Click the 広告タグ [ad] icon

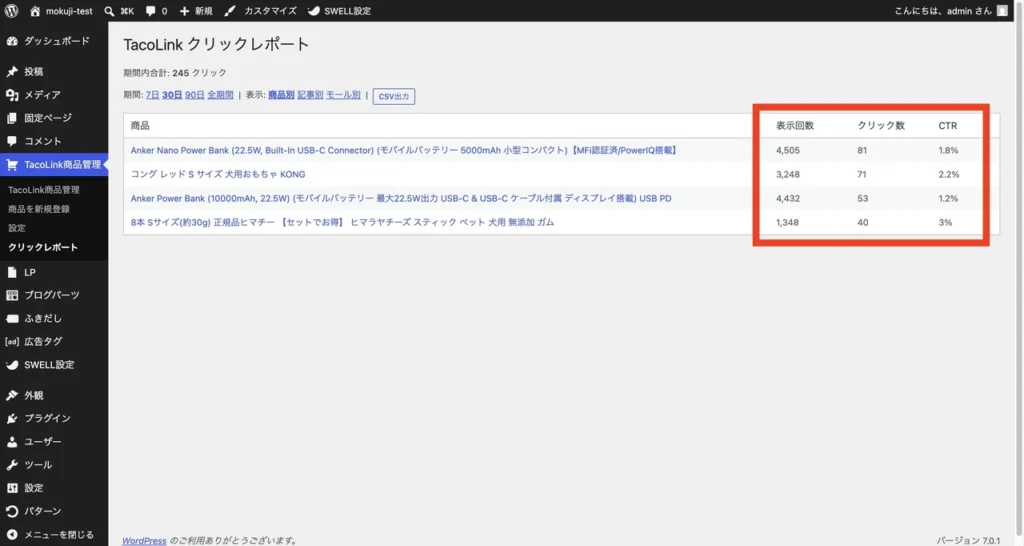point(12,342)
